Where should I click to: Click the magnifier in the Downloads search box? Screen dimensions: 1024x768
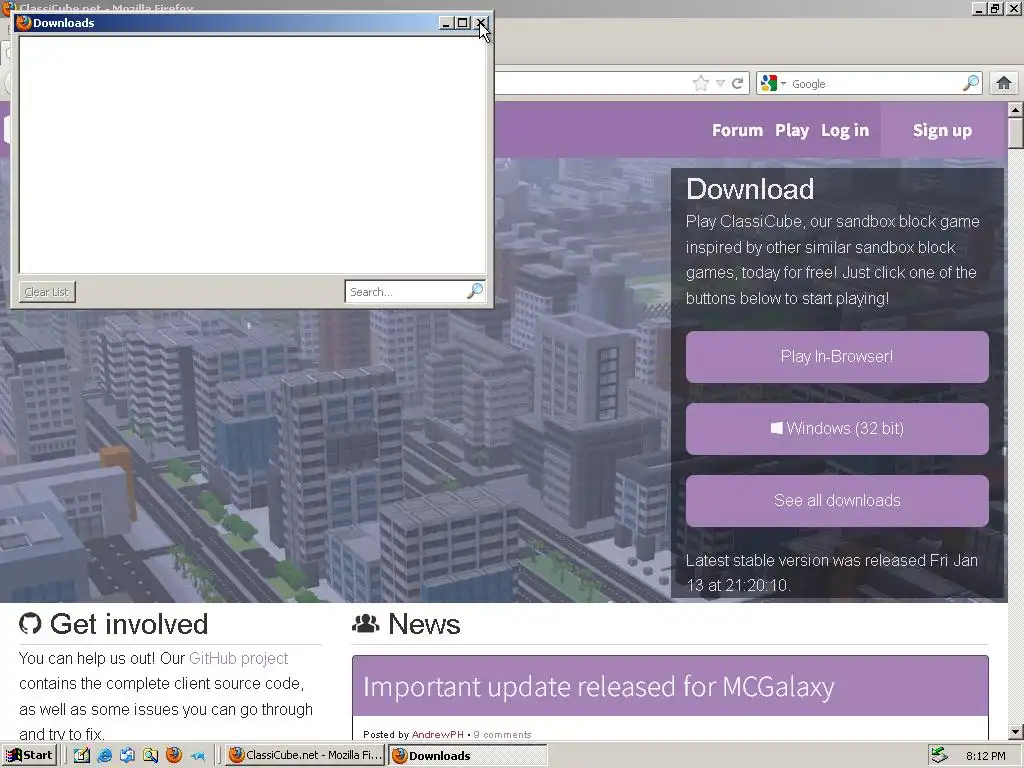[x=475, y=291]
